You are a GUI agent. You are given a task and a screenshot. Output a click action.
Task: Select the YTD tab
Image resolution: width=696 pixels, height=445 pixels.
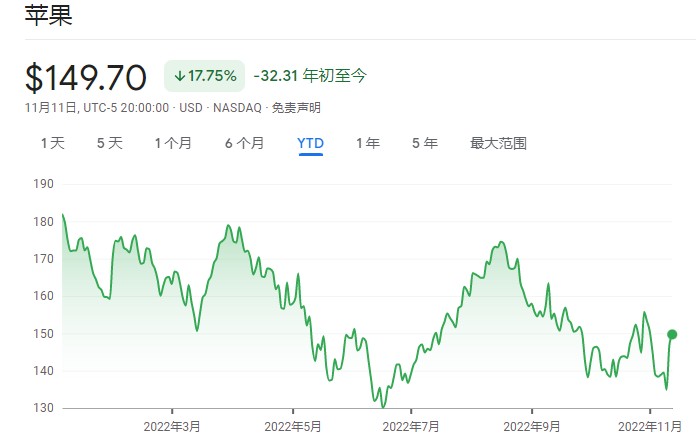[x=310, y=143]
